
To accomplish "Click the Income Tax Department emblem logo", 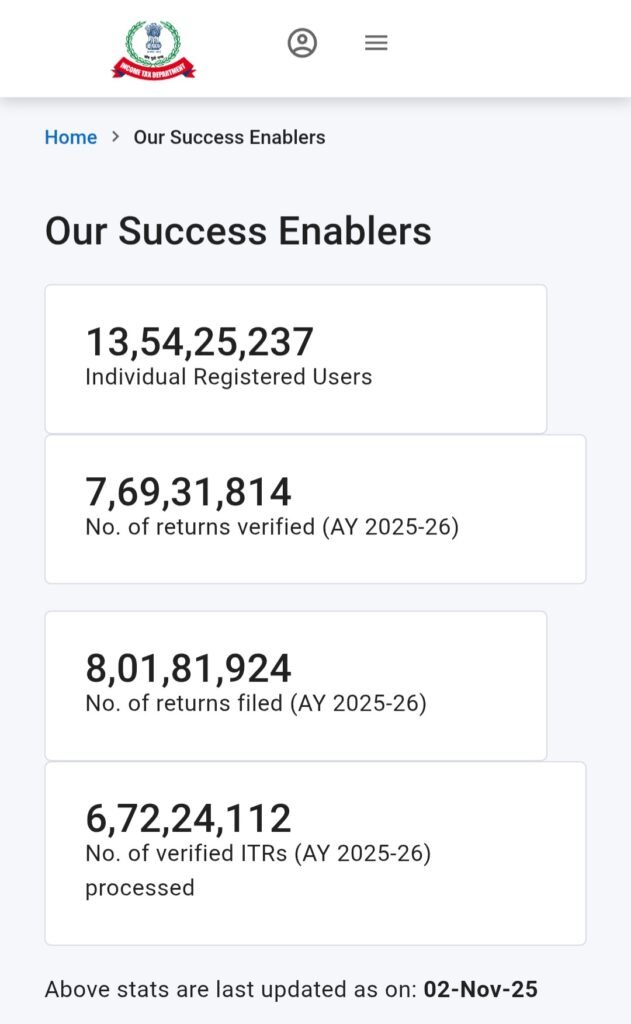I will (x=153, y=40).
